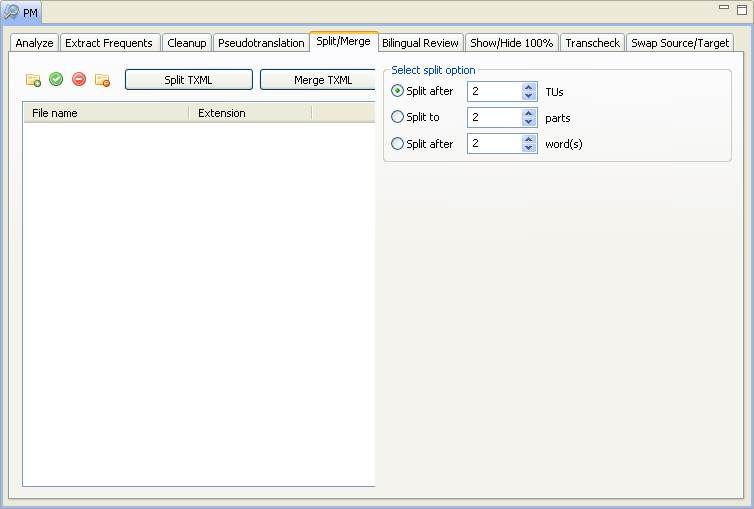
Task: Decrease the parts spinner value
Action: 529,122
